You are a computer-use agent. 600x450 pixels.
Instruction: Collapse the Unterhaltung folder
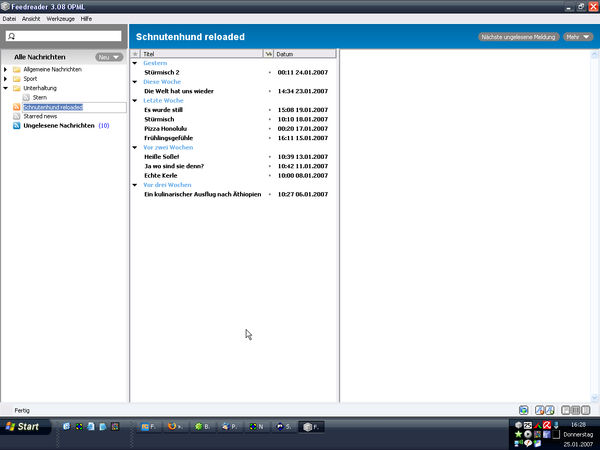[x=5, y=88]
